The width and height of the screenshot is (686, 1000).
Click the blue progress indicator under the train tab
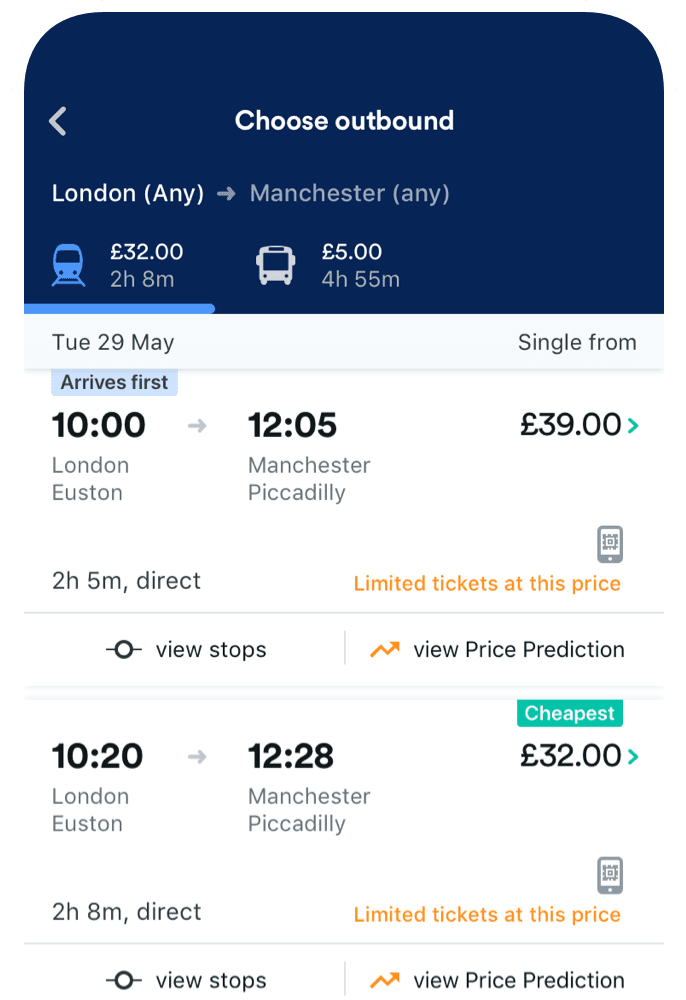point(118,308)
